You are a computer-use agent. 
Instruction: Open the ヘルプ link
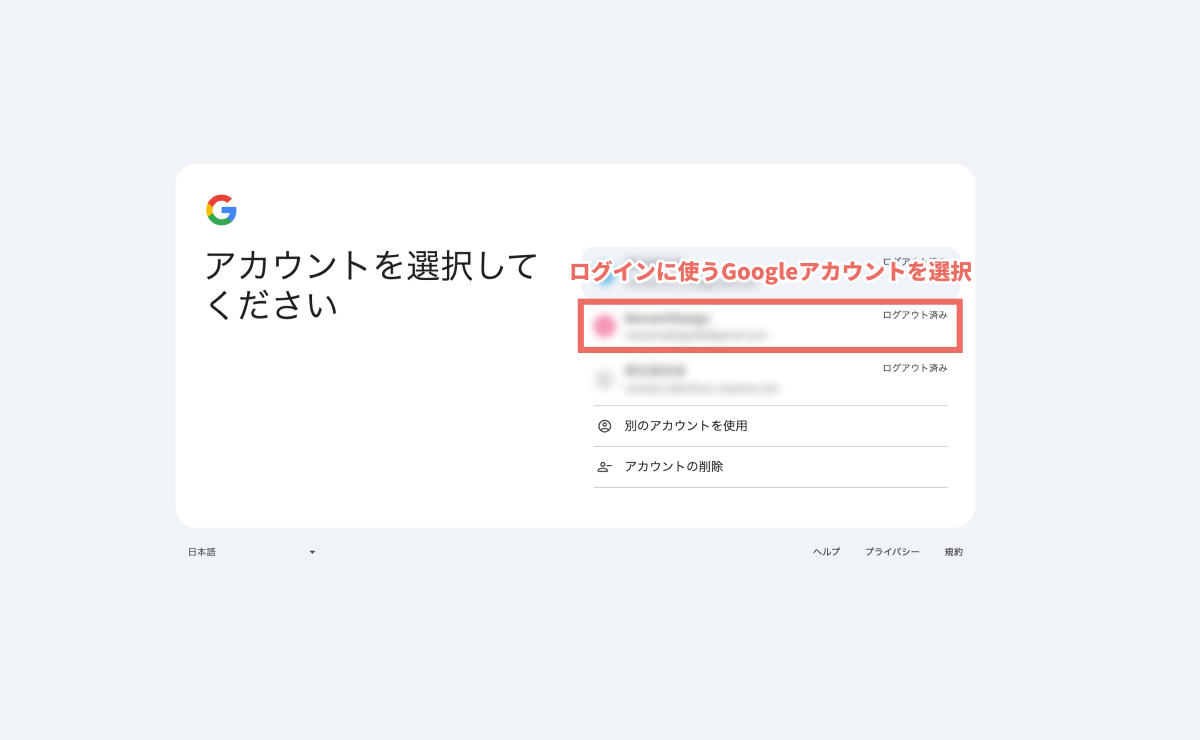click(x=826, y=552)
